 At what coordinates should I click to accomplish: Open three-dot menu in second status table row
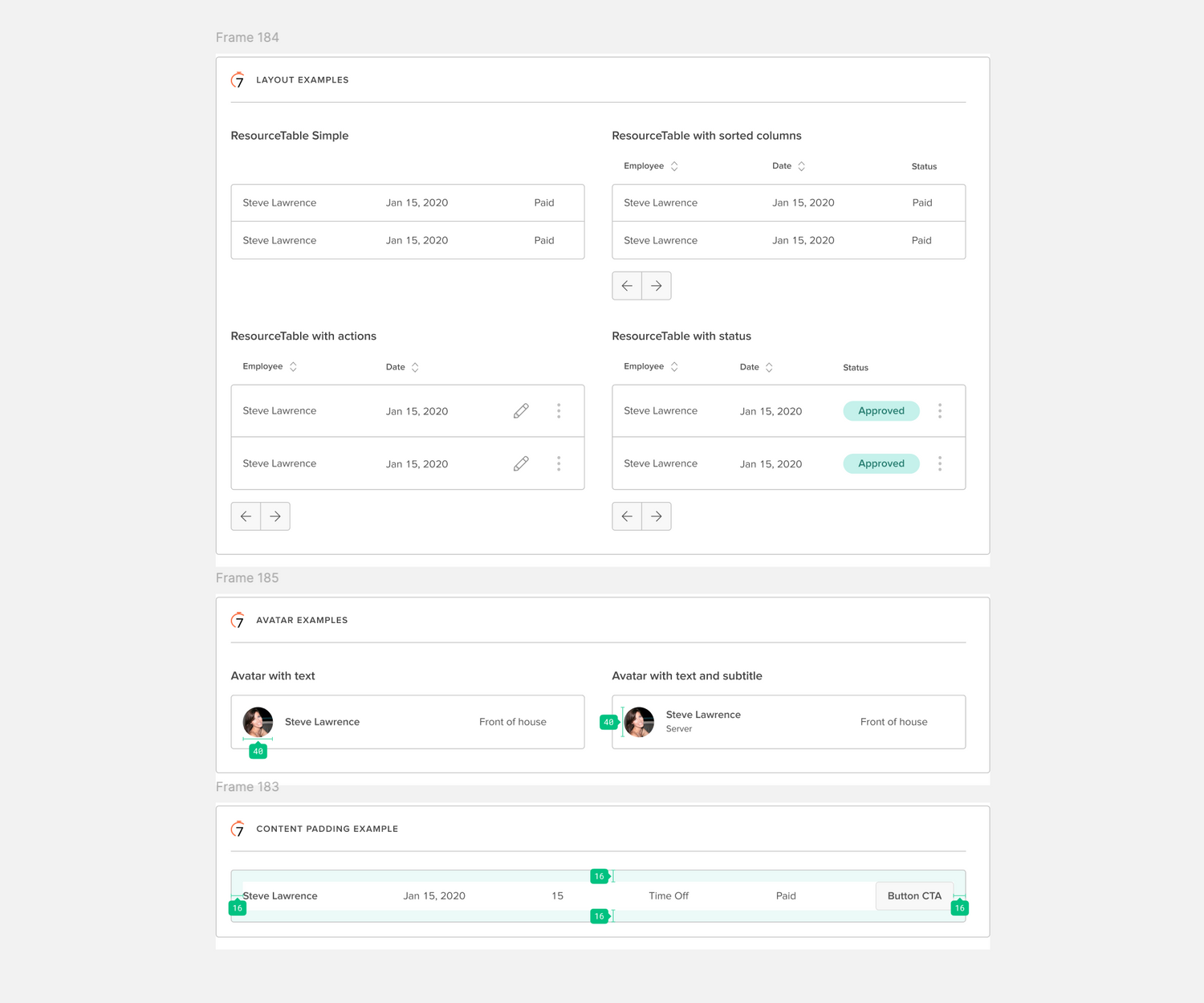[x=940, y=463]
